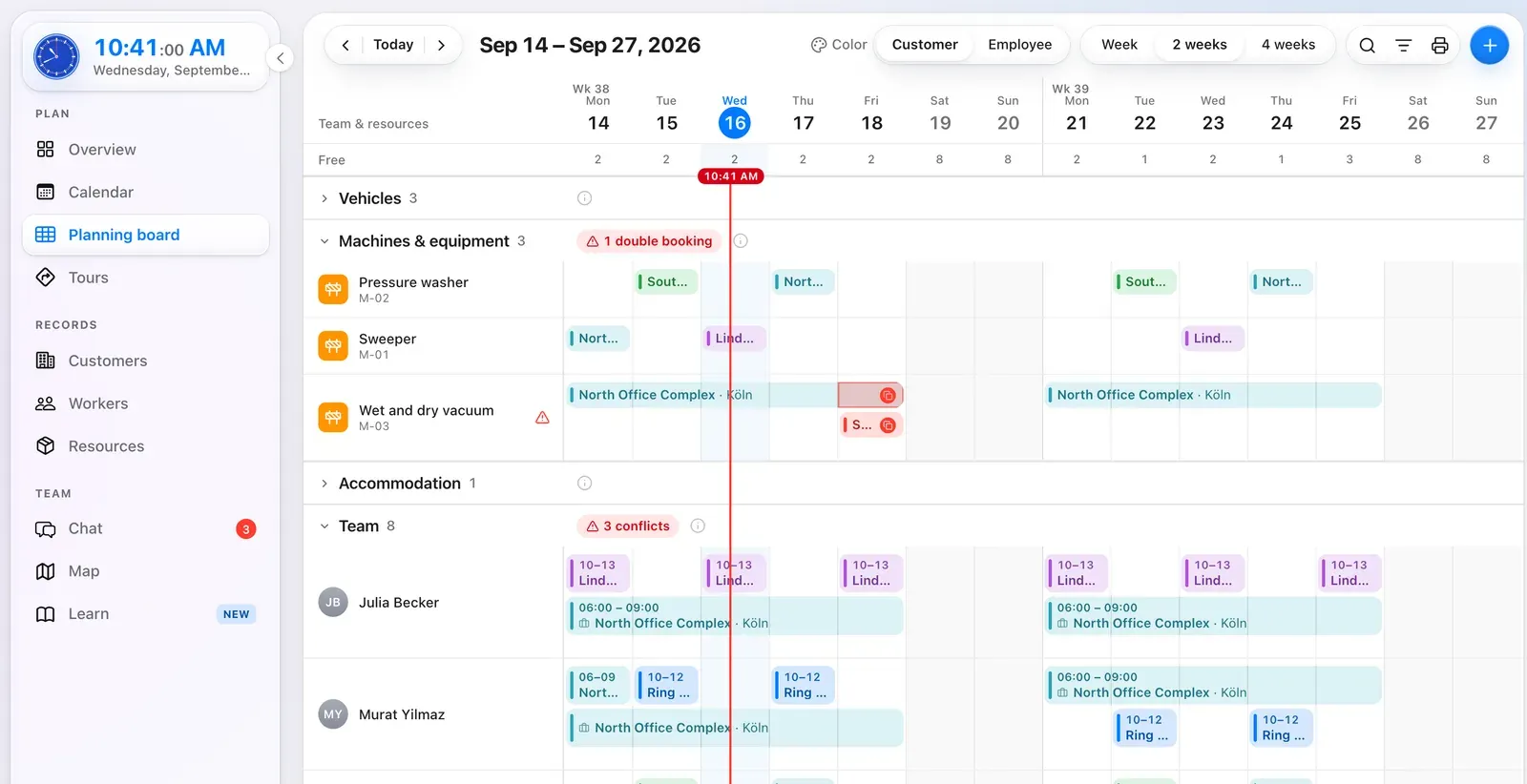This screenshot has height=784, width=1527.
Task: Open Overview in the sidebar
Action: pyautogui.click(x=145, y=150)
